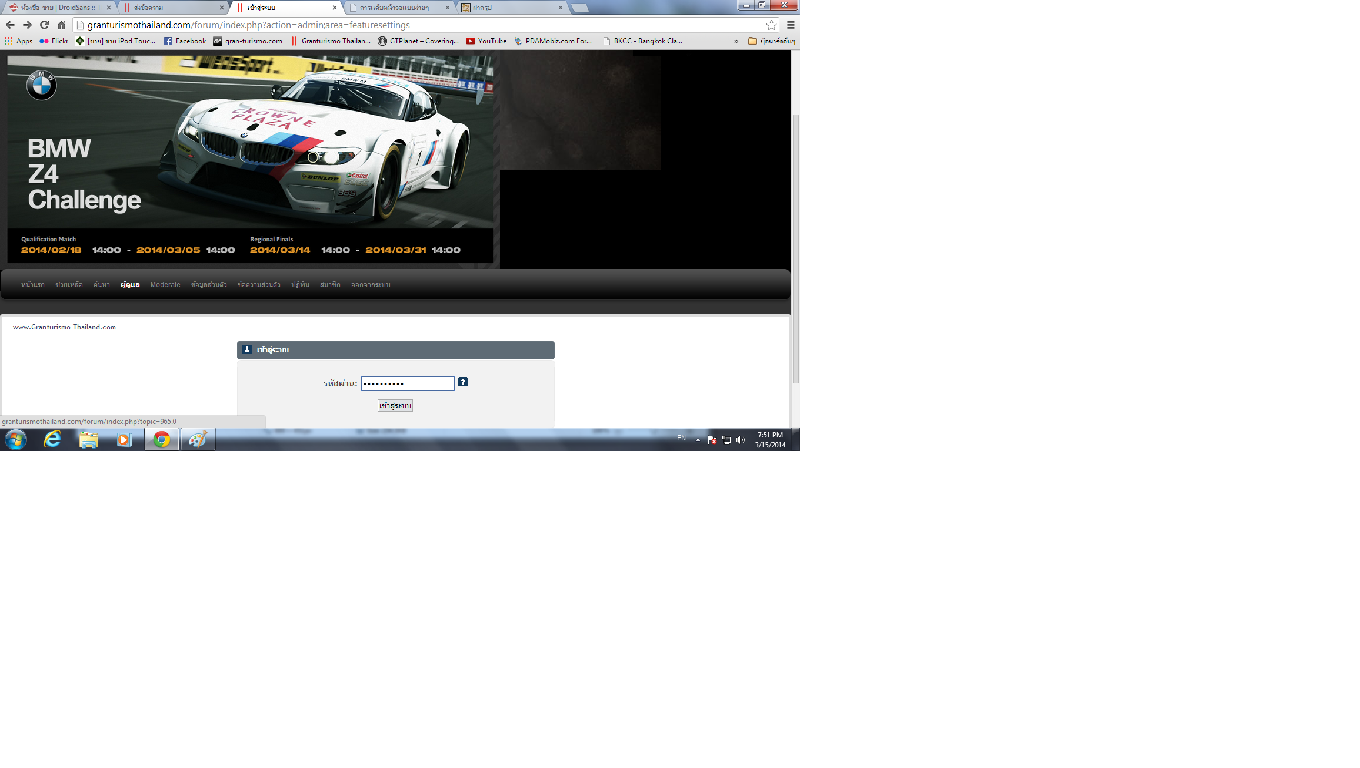Select the bold ผู้ดูแล menu item
The height and width of the screenshot is (768, 1360).
(x=129, y=285)
